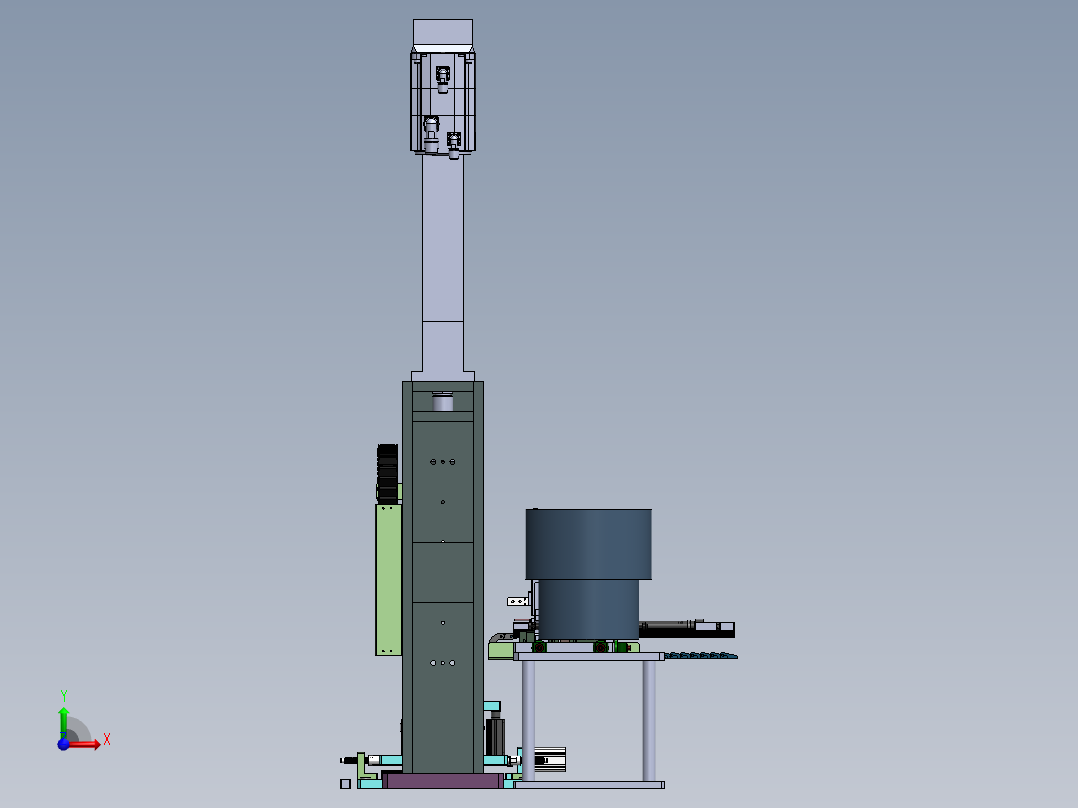This screenshot has width=1078, height=808.
Task: Click the red X axis arrow of the triad
Action: point(84,744)
